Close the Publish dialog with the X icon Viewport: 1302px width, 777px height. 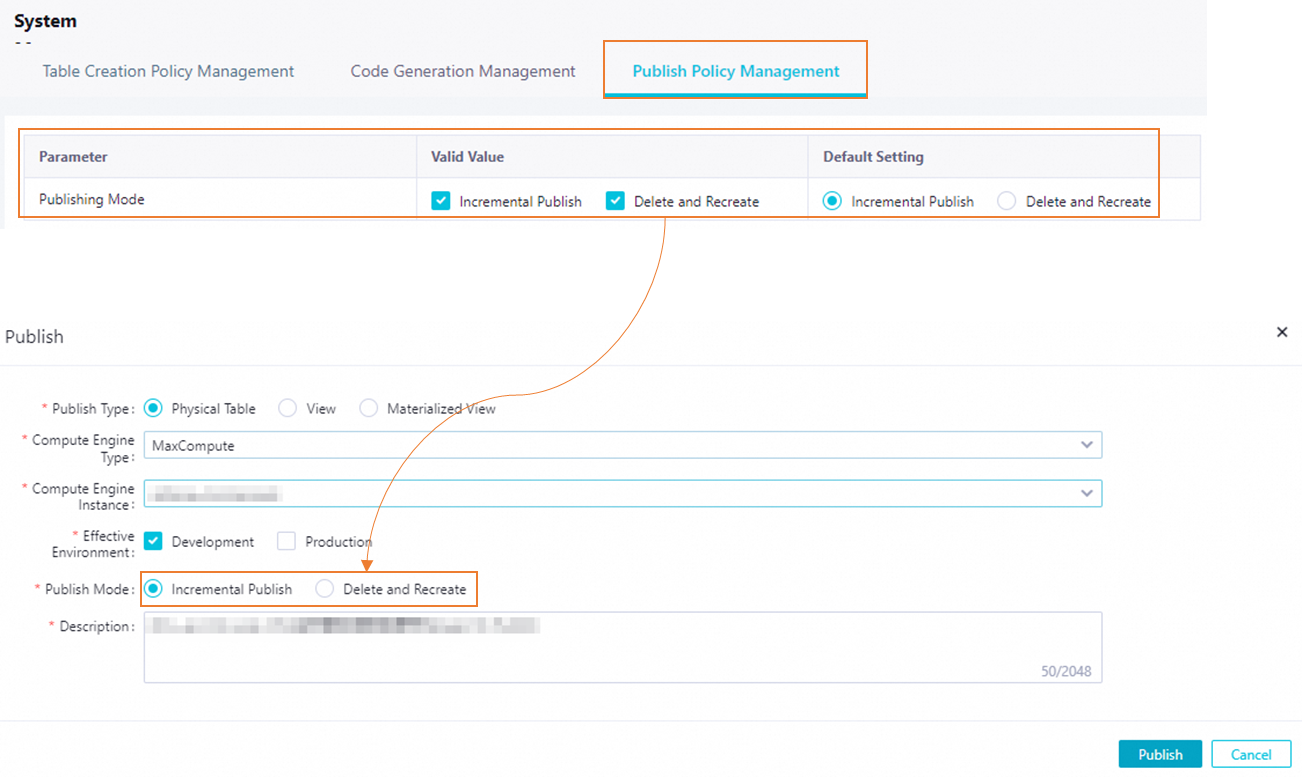[1282, 332]
